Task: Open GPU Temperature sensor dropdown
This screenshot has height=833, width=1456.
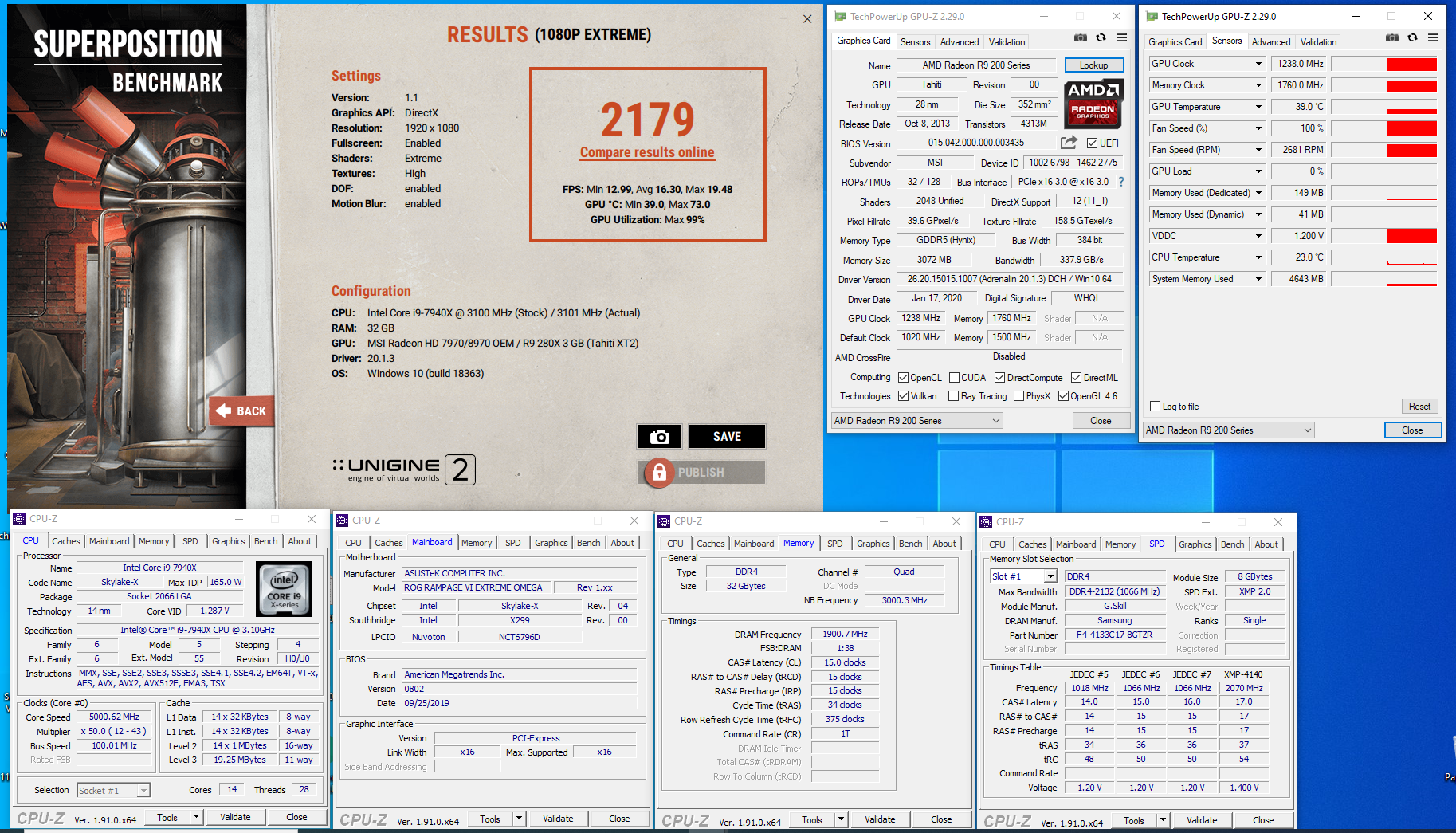Action: [x=1259, y=107]
